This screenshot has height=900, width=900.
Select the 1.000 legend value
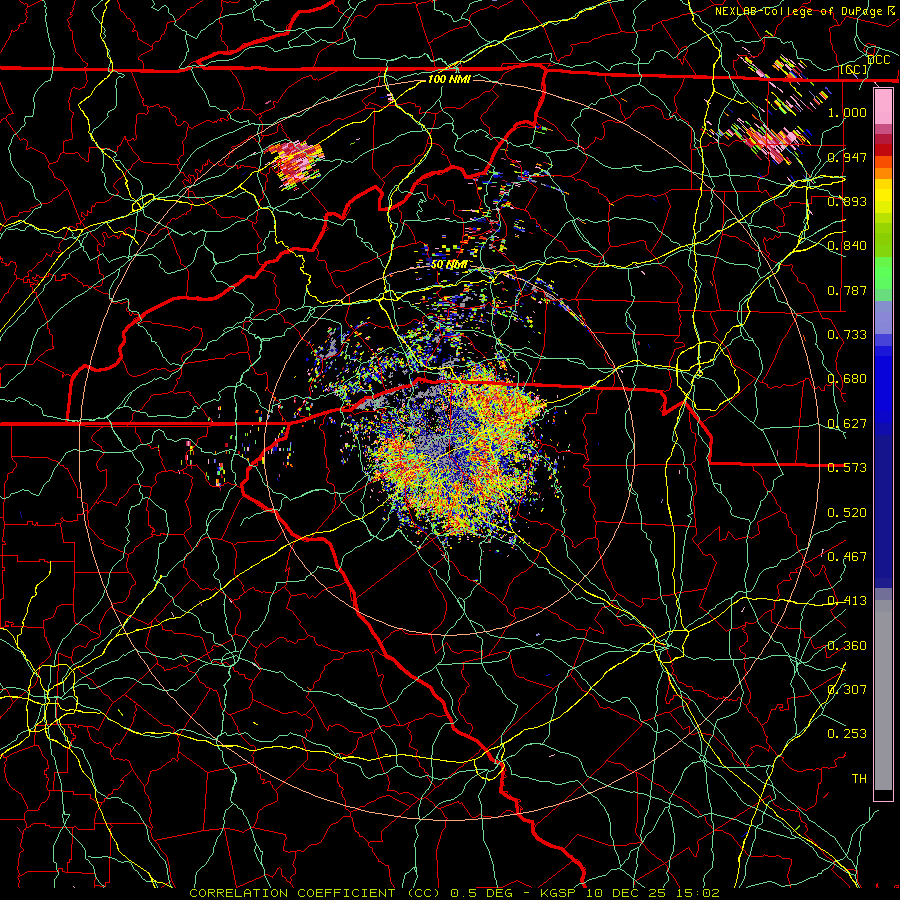click(x=847, y=112)
